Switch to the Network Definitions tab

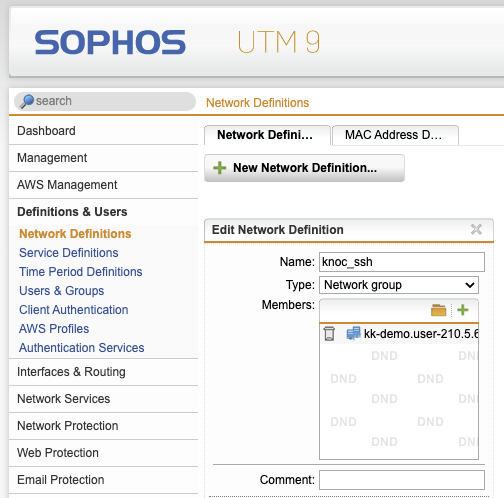[x=267, y=135]
